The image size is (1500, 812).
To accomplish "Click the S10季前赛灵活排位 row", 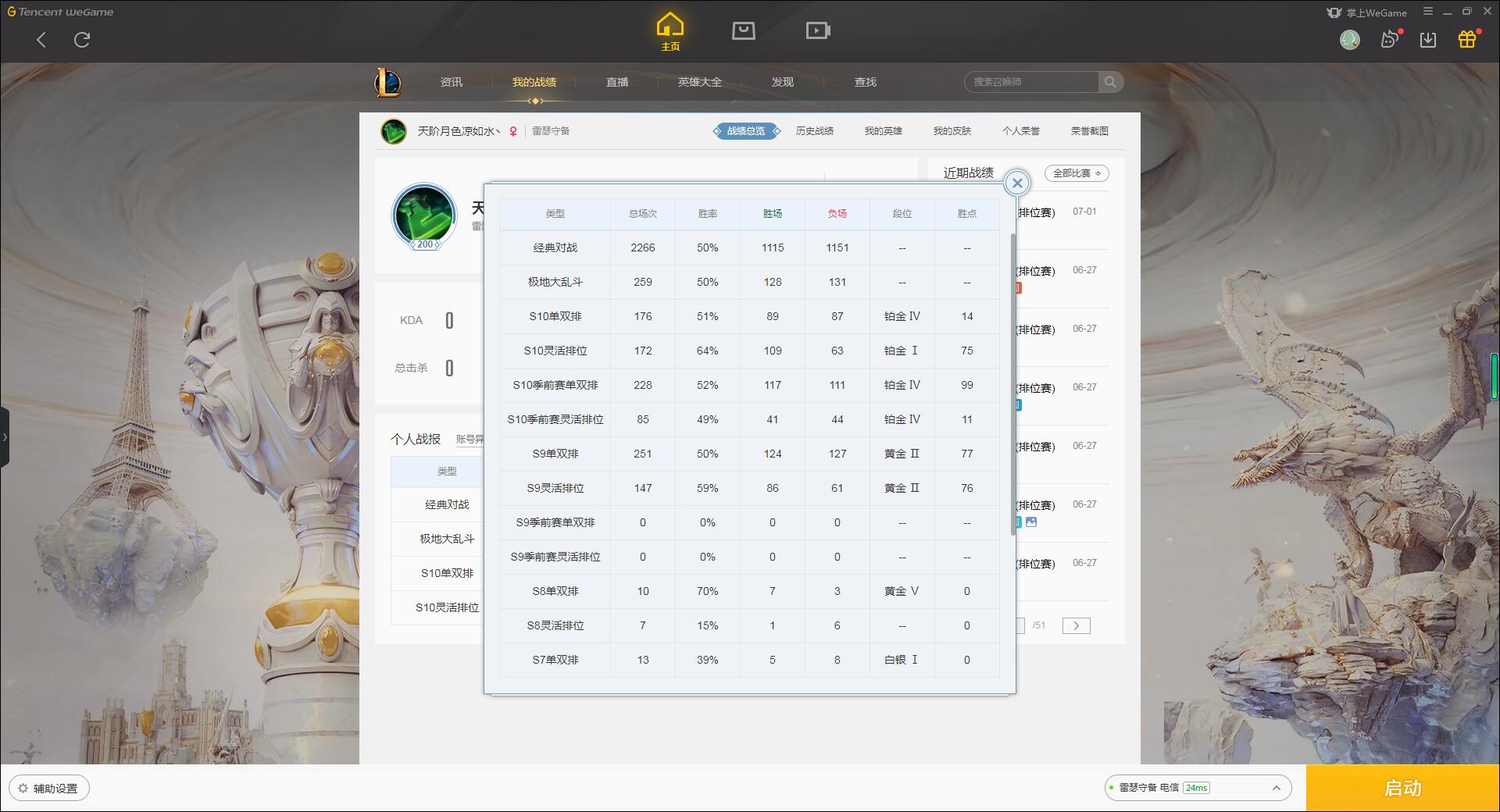I will pyautogui.click(x=750, y=419).
